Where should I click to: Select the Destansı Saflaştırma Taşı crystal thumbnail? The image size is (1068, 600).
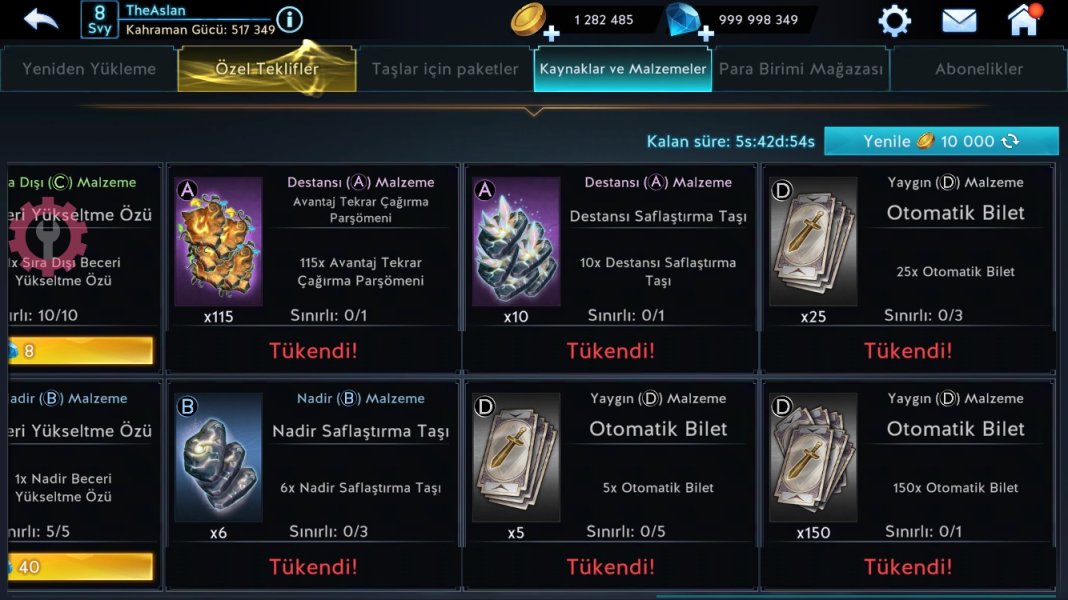point(516,241)
